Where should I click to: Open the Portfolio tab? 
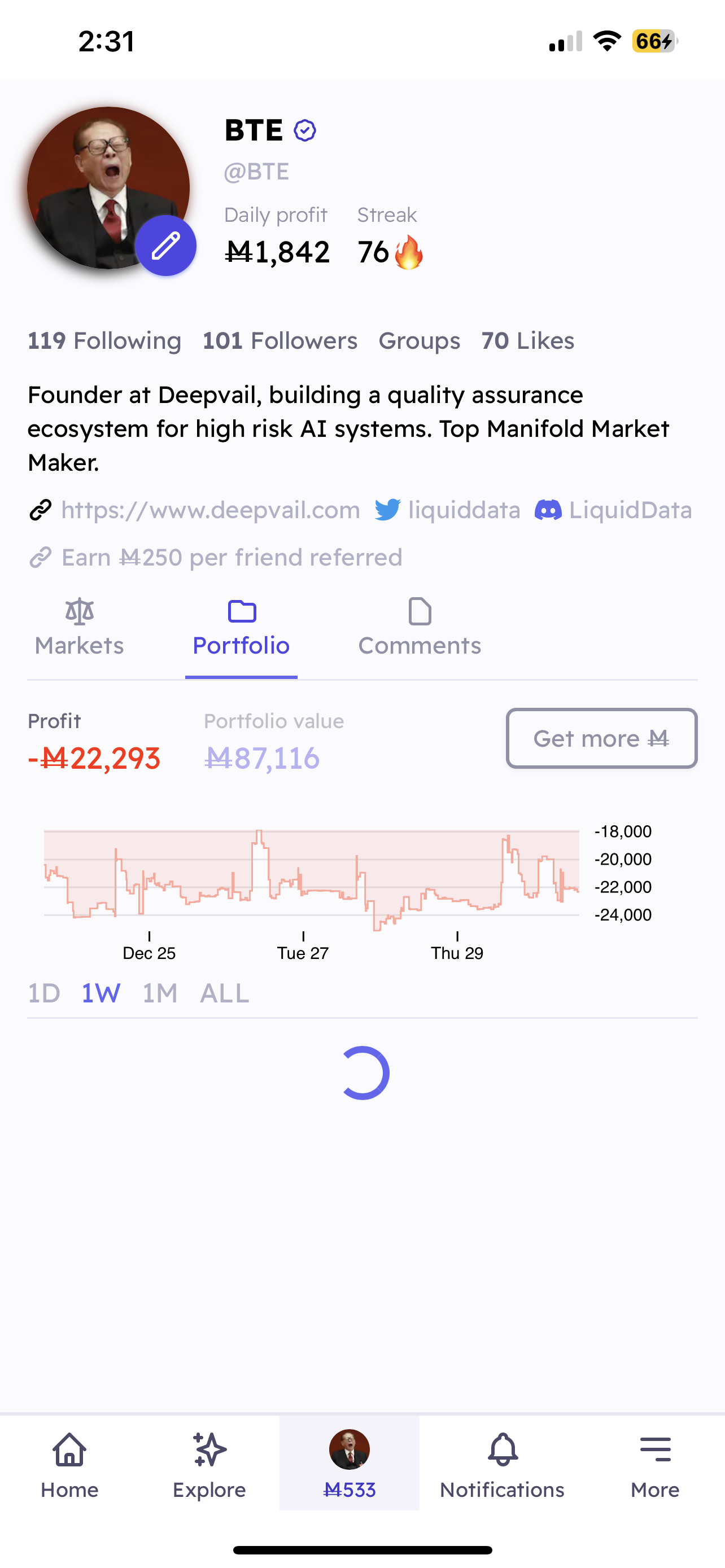click(x=241, y=628)
